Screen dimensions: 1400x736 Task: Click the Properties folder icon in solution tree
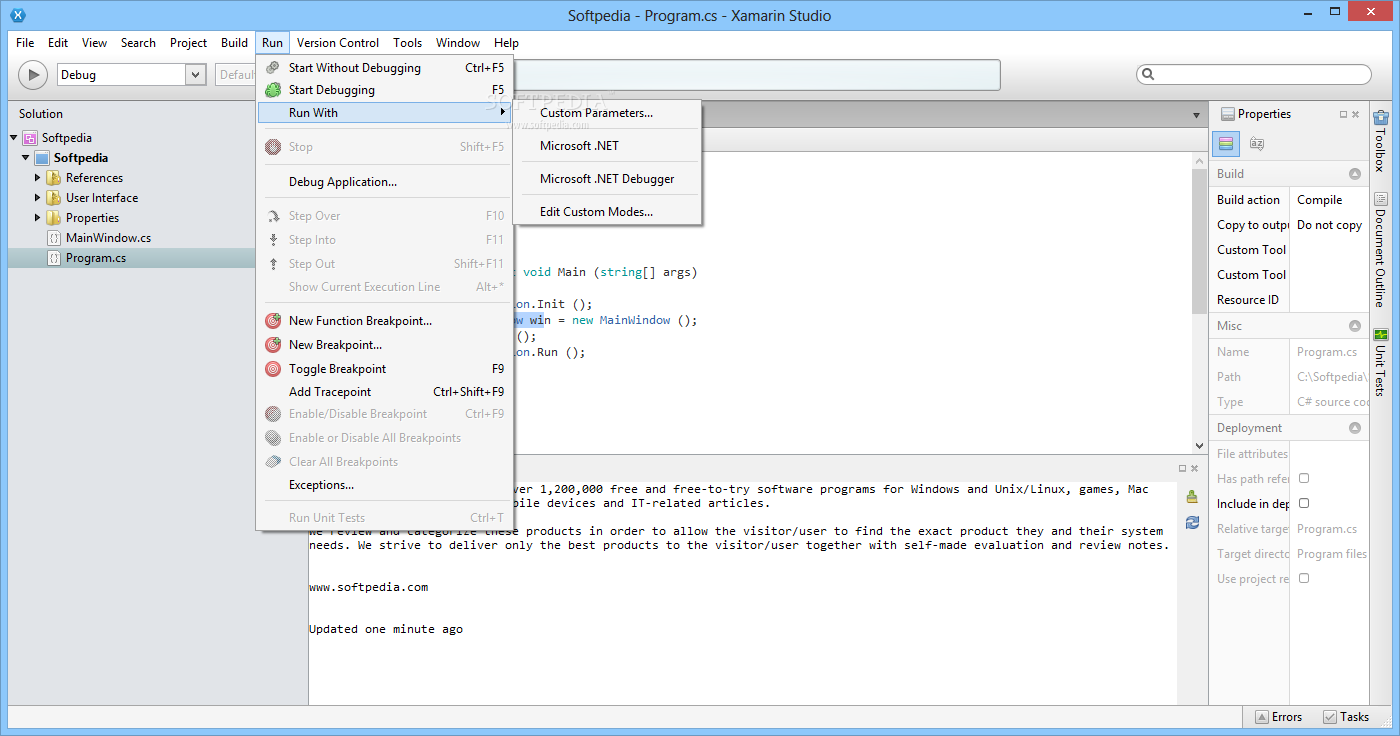(x=54, y=218)
